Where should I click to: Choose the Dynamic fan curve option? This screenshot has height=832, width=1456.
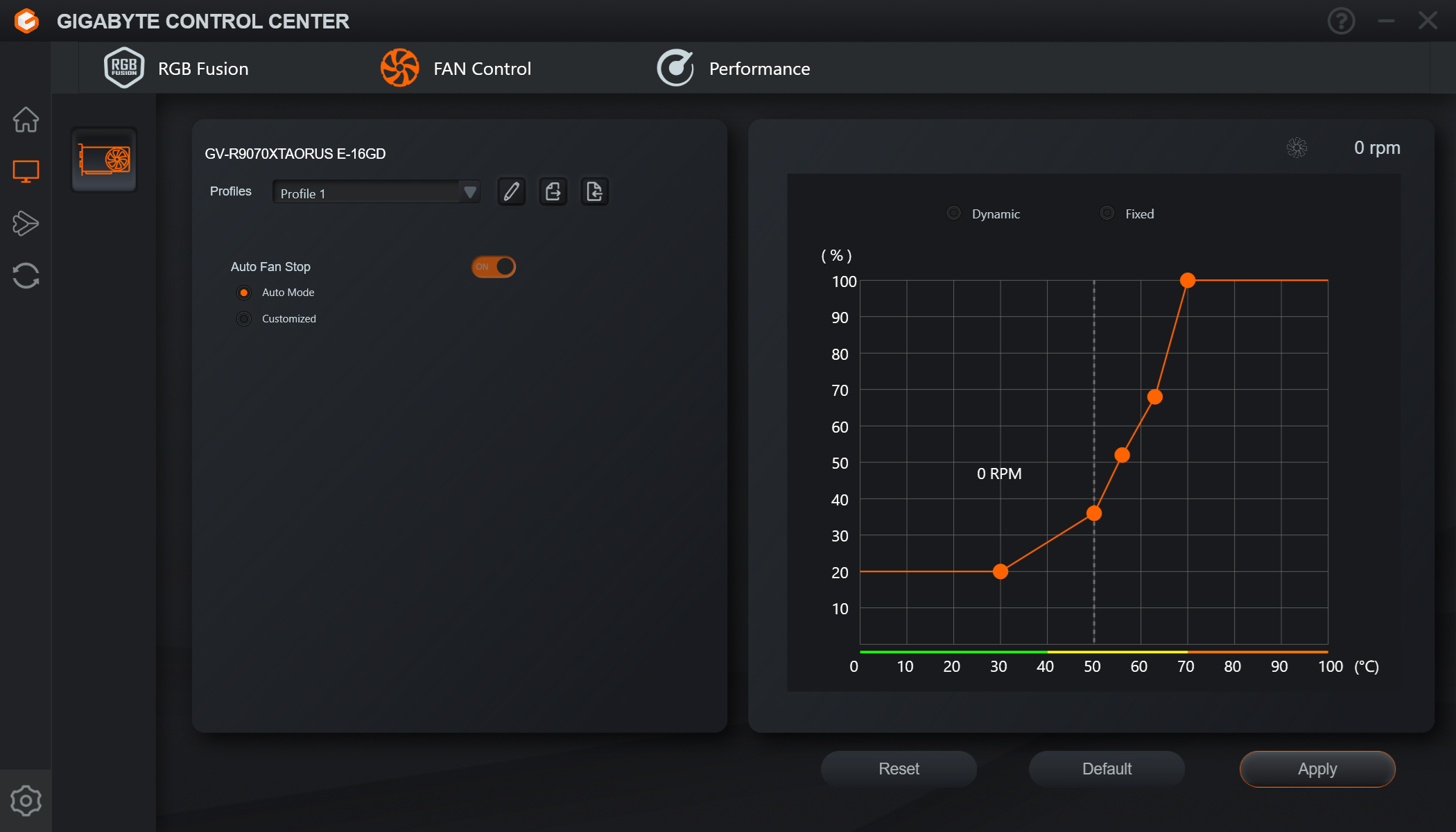point(954,214)
